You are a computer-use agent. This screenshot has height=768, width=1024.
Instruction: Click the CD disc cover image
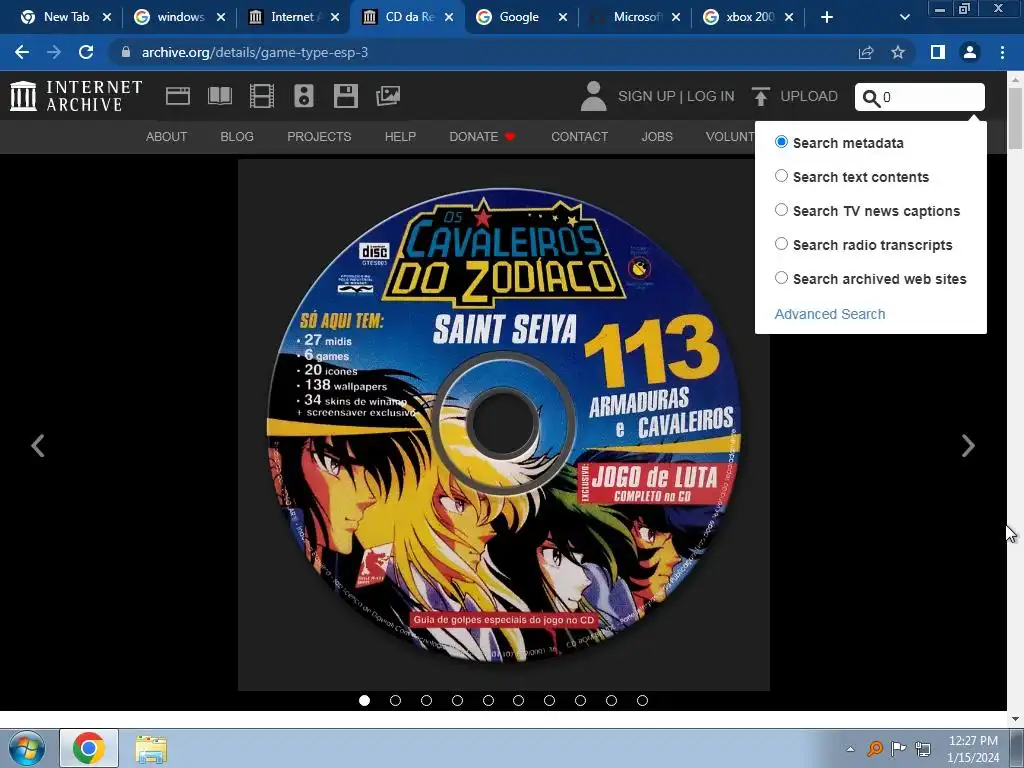click(504, 425)
